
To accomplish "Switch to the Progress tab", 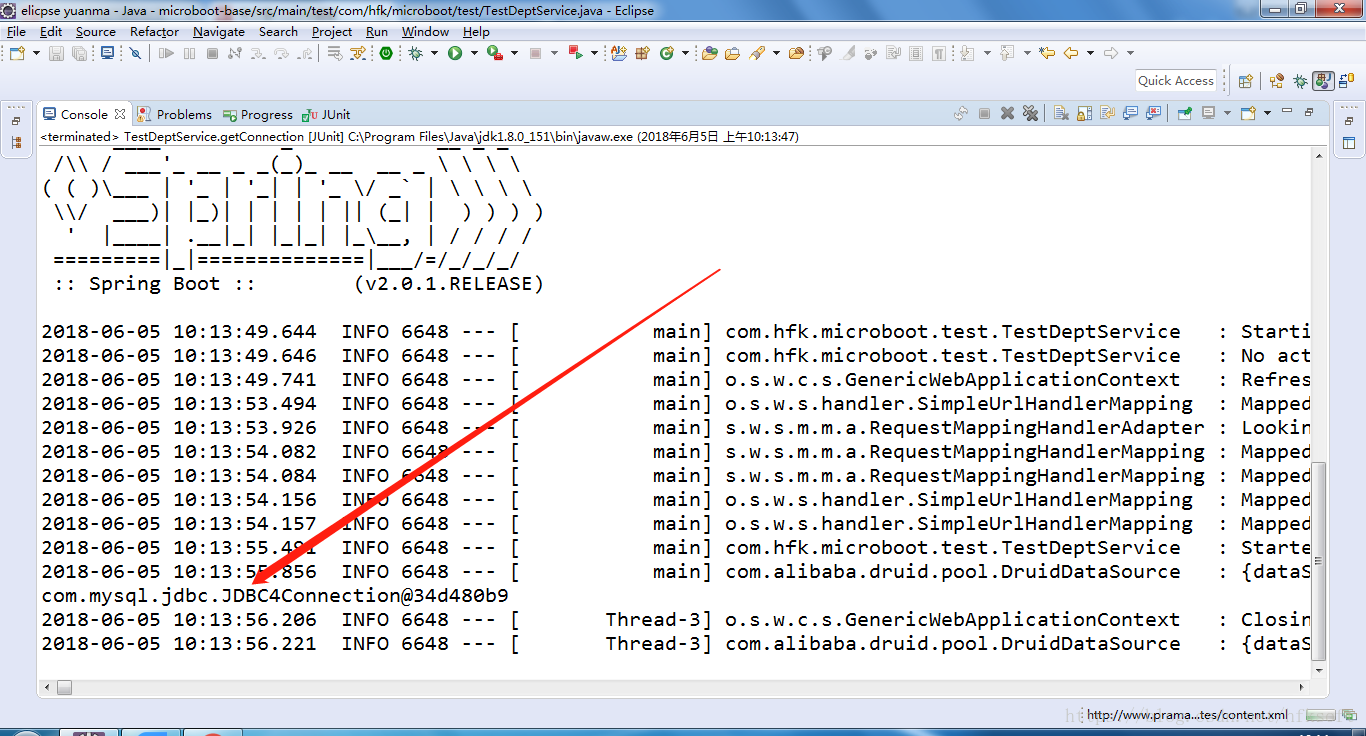I will pos(259,115).
